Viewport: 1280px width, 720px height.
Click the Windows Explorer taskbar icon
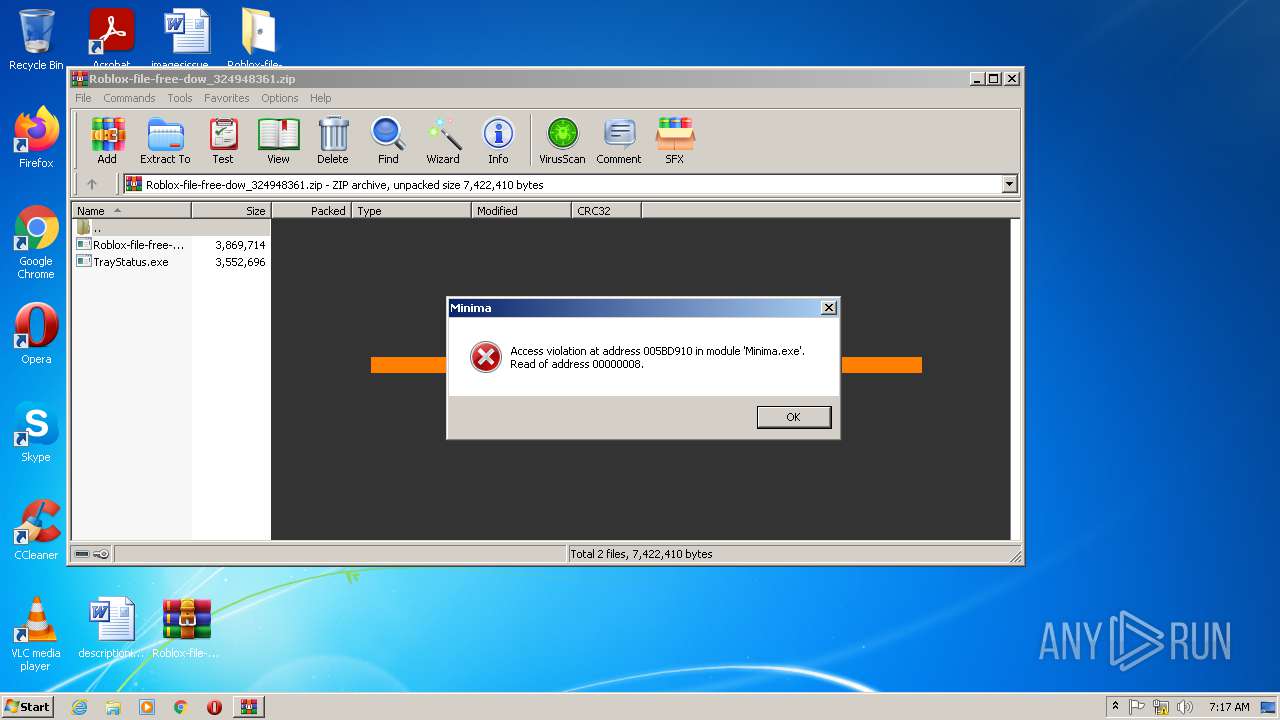pos(113,707)
